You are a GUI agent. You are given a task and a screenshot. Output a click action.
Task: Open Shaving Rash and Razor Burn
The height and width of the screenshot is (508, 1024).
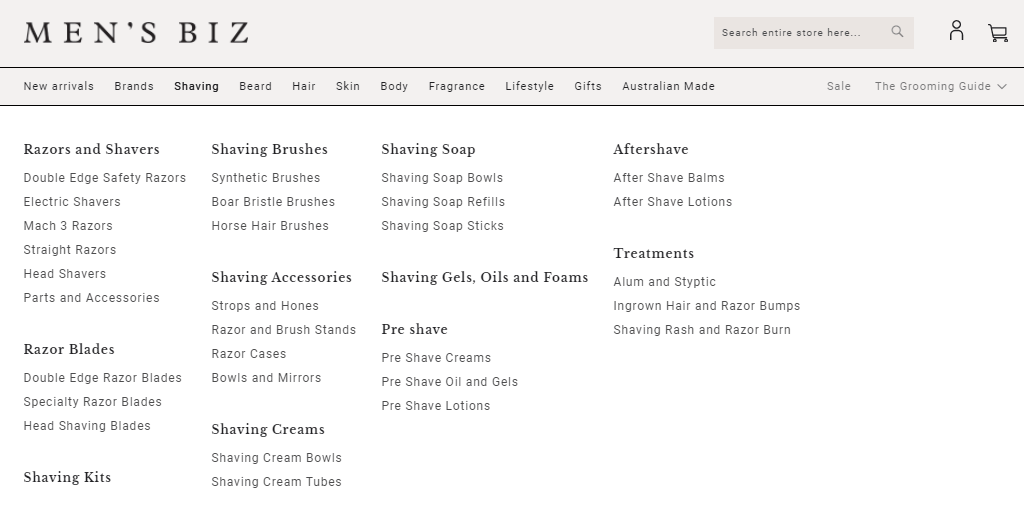[x=702, y=330]
